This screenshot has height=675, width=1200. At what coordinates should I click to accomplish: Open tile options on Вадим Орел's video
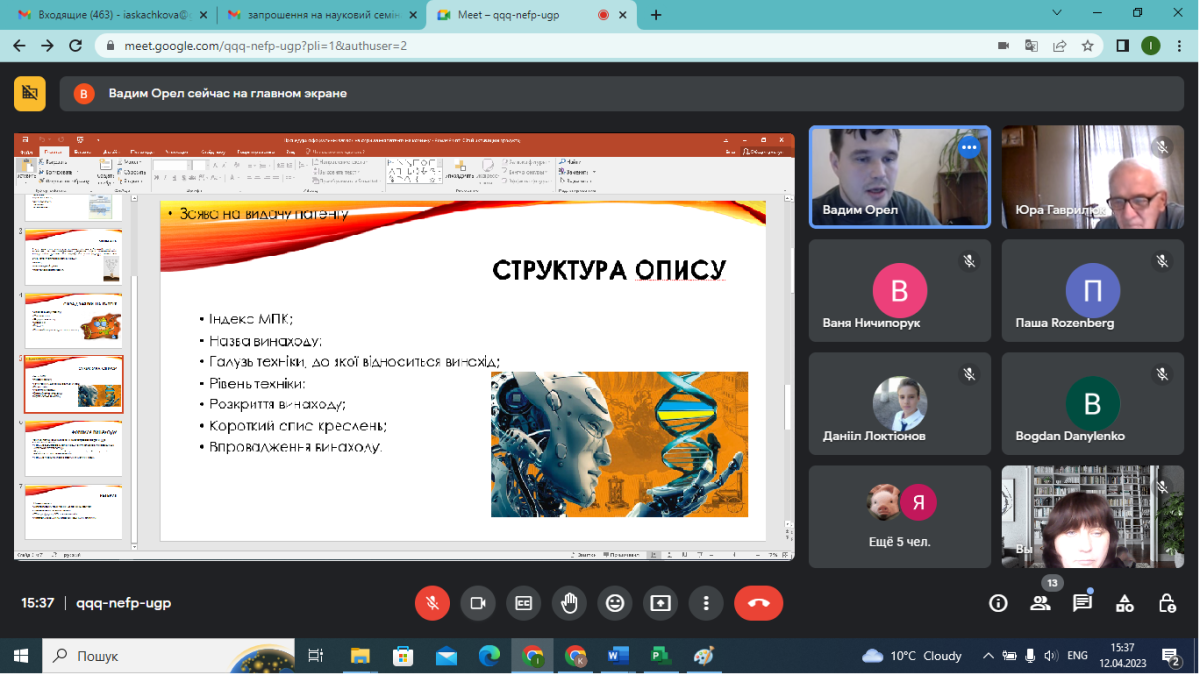(x=968, y=148)
